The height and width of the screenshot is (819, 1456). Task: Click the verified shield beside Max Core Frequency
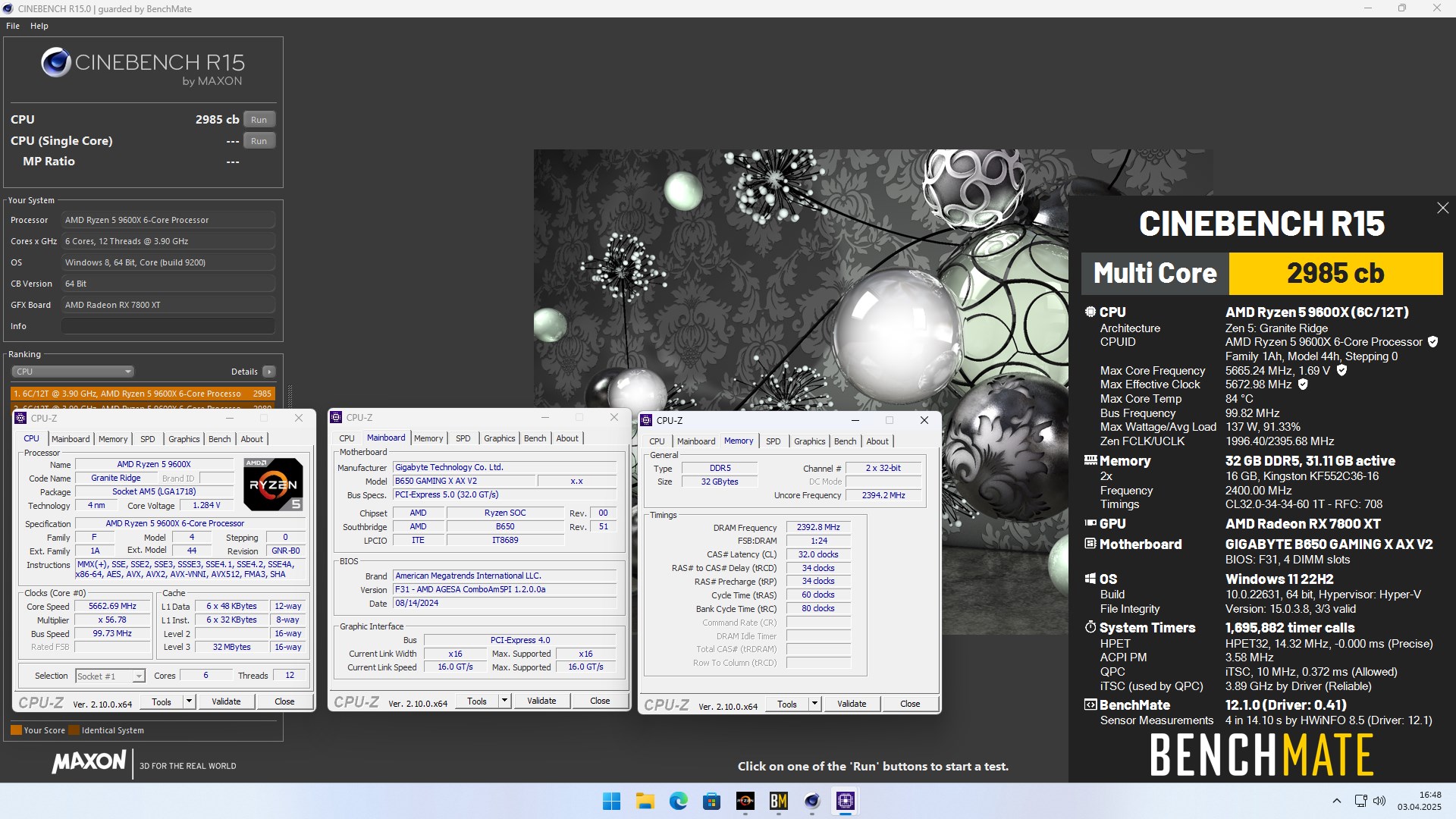(x=1341, y=370)
